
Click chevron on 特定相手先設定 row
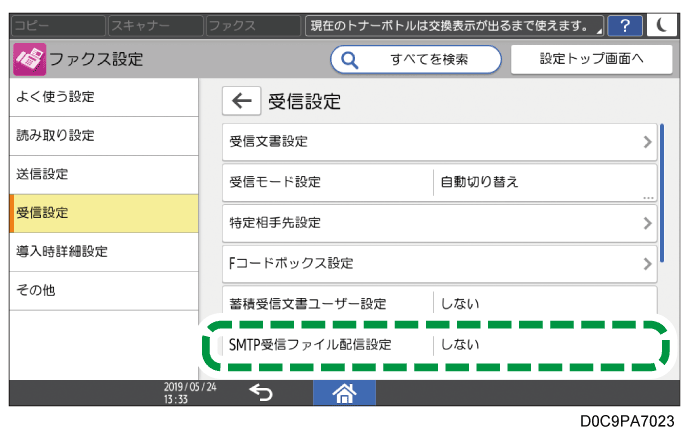(647, 223)
